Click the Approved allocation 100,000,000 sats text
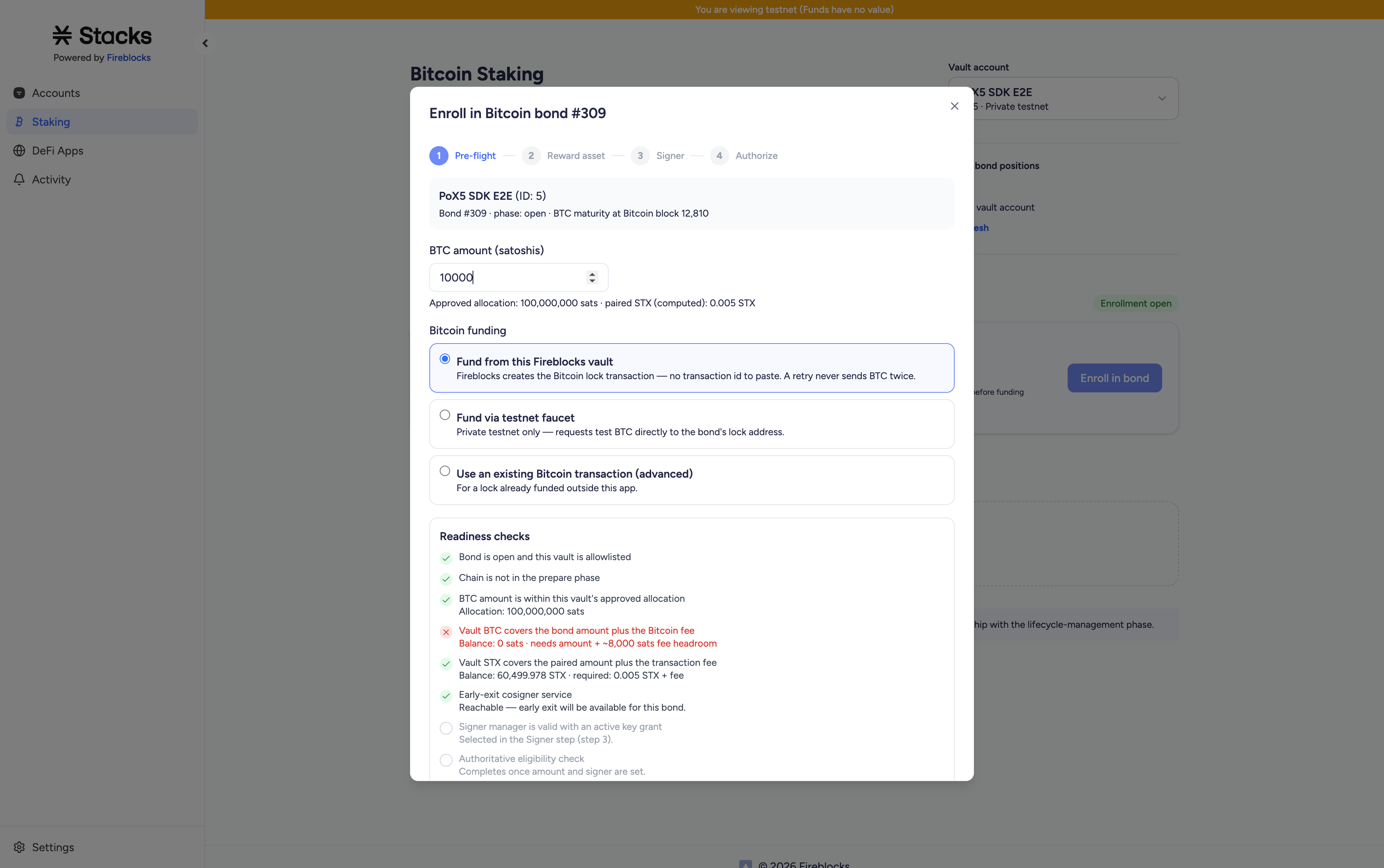 513,303
